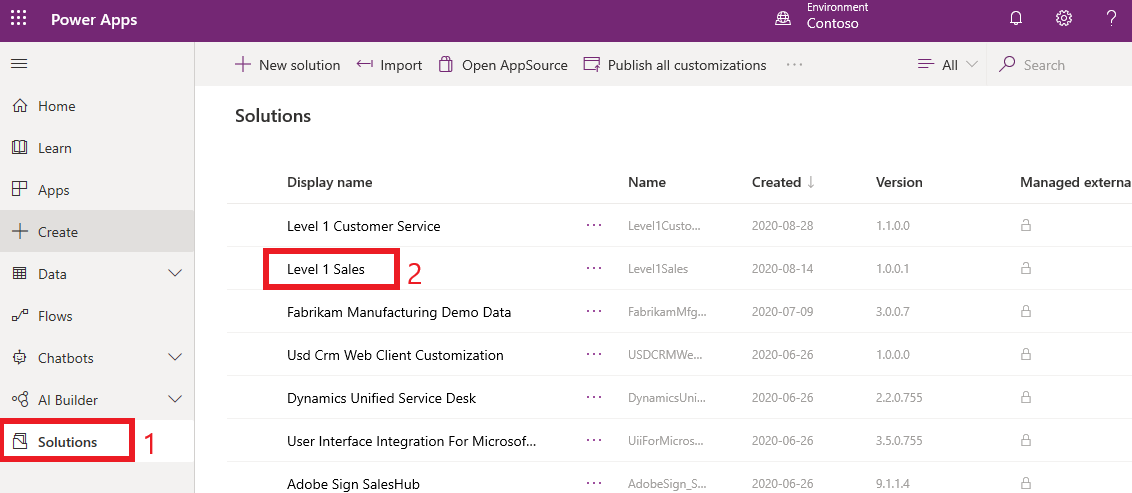This screenshot has width=1132, height=493.
Task: Open the All view filter dropdown
Action: coord(947,65)
